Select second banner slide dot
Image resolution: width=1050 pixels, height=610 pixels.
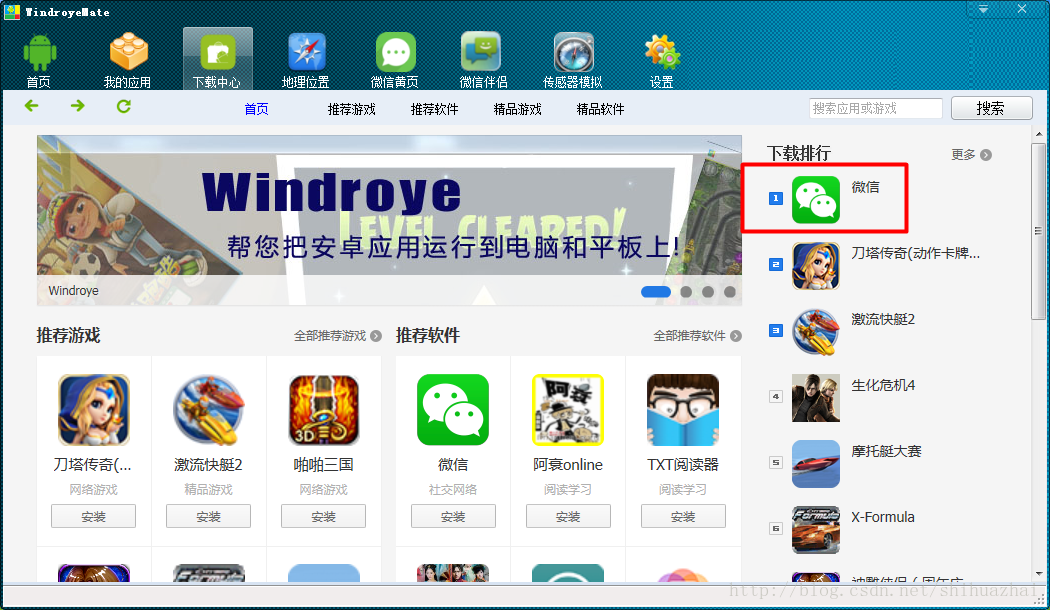(686, 291)
